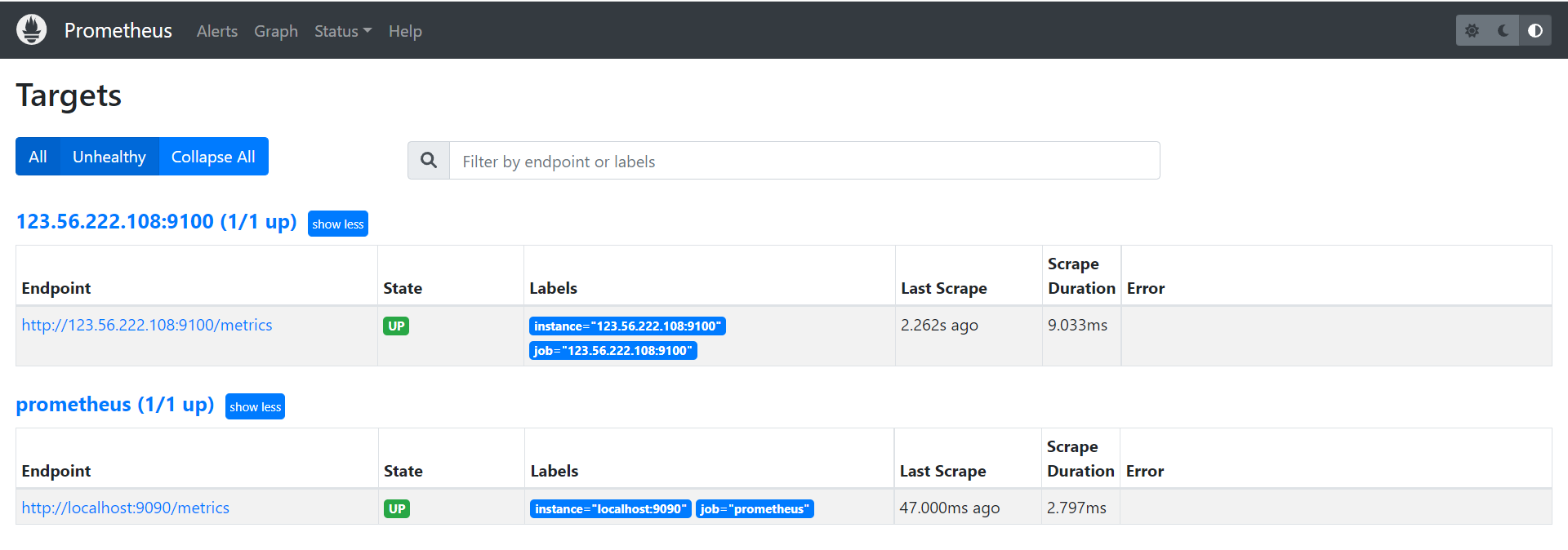Click the 123.56.222.108:9100 group heading
1568x550 pixels.
156,222
